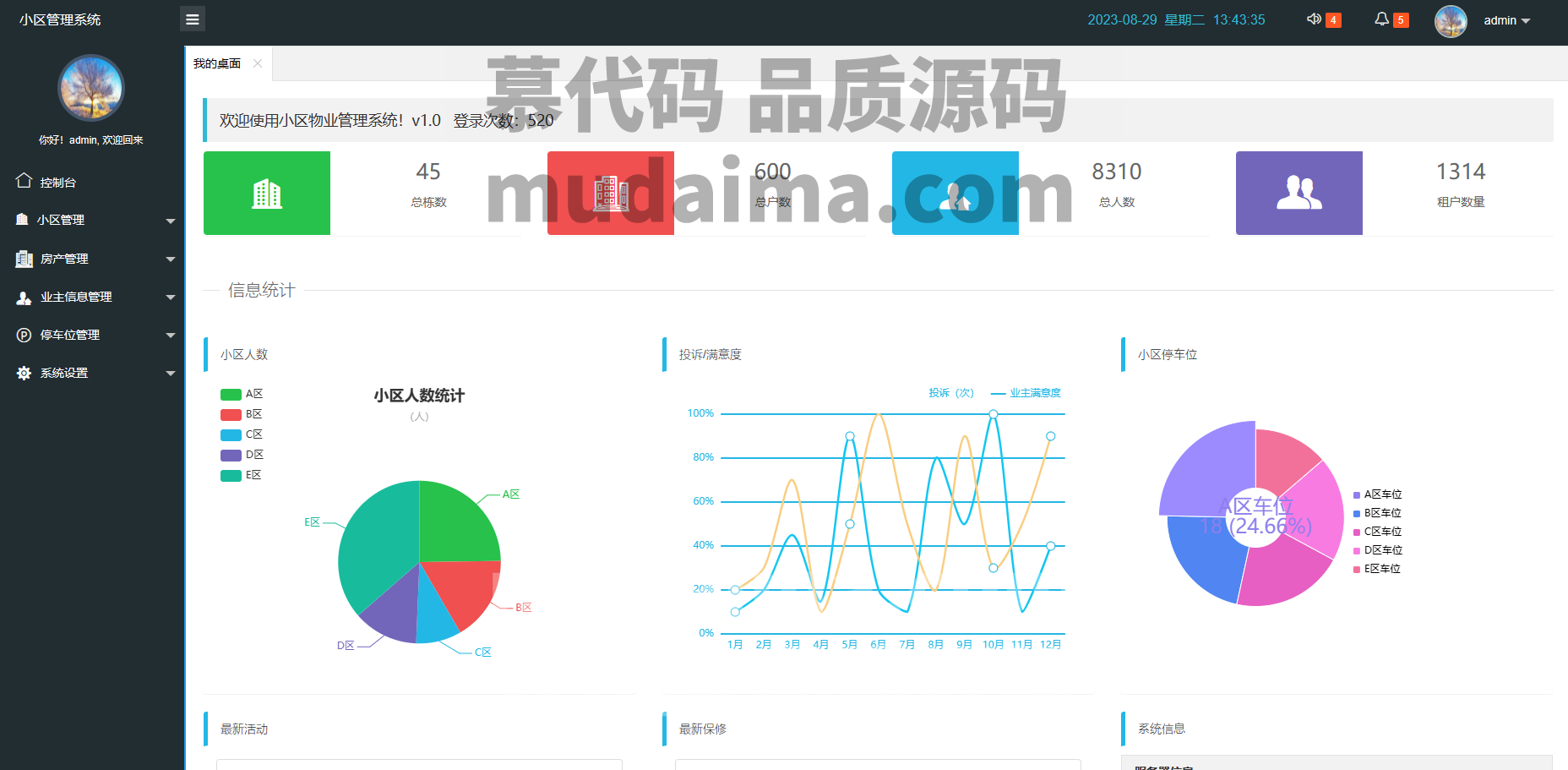Click the small admin avatar in the top bar
1568x770 pixels.
pyautogui.click(x=1451, y=21)
